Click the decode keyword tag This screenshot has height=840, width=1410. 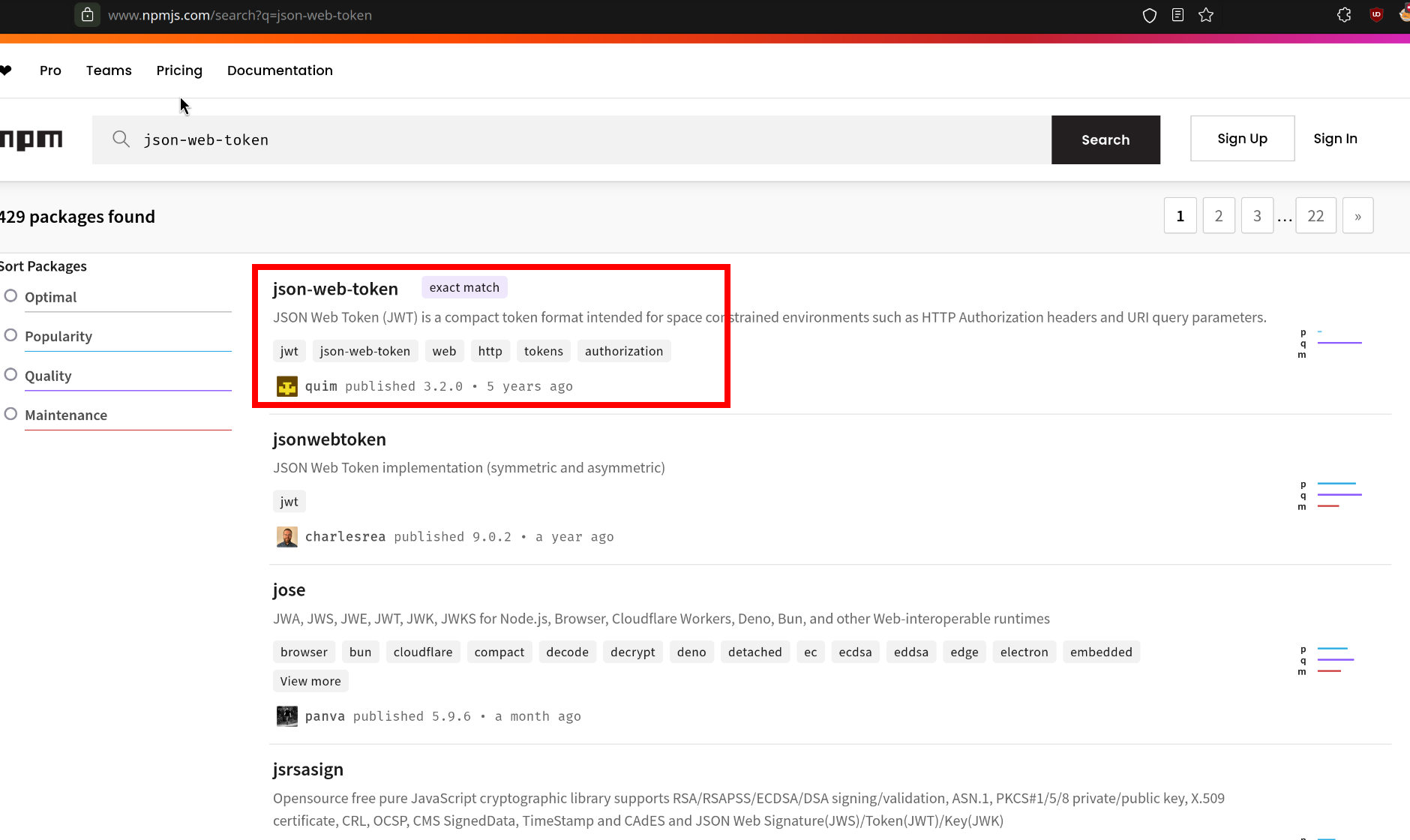[x=567, y=652]
